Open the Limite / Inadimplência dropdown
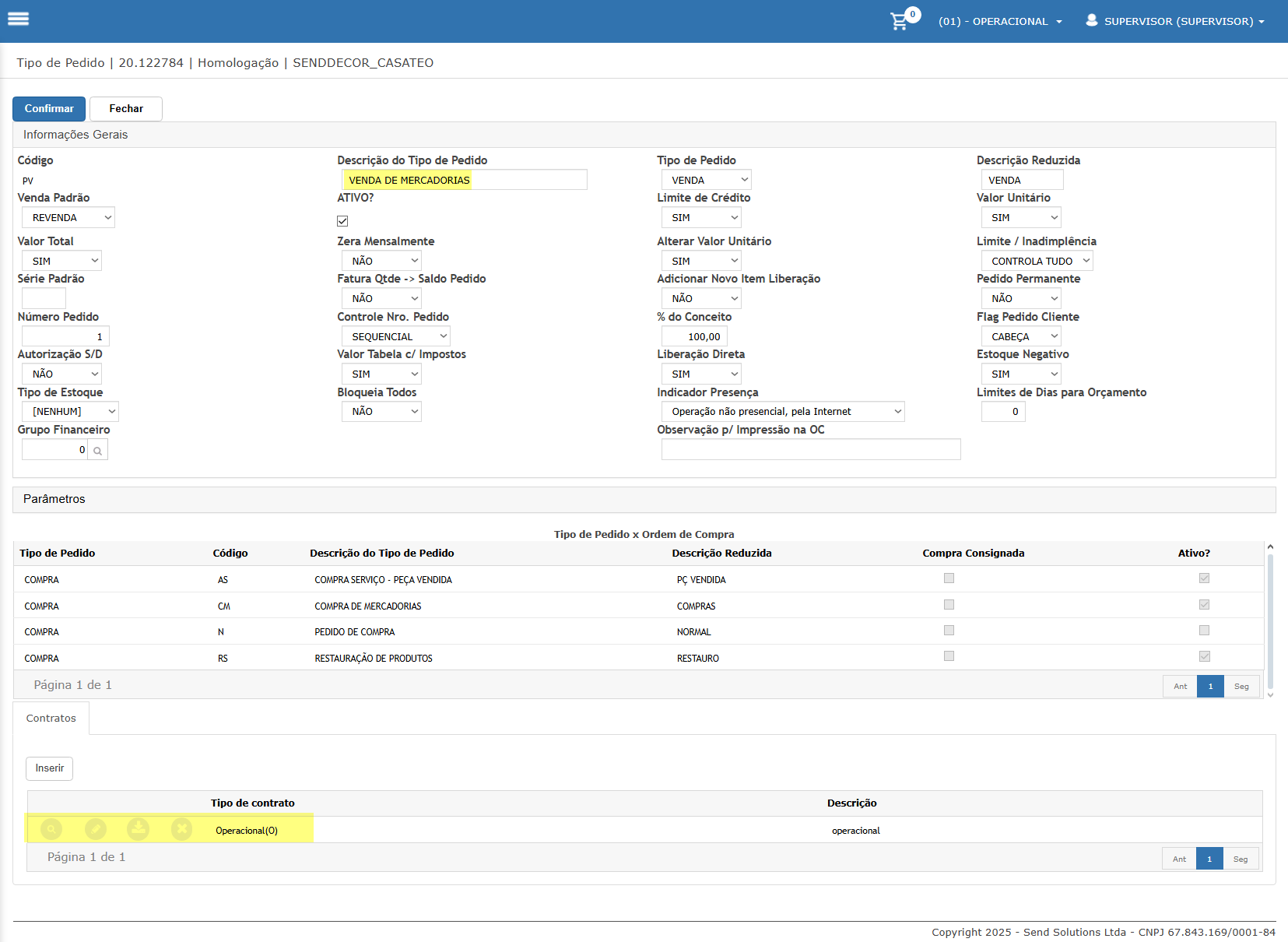 [1037, 262]
